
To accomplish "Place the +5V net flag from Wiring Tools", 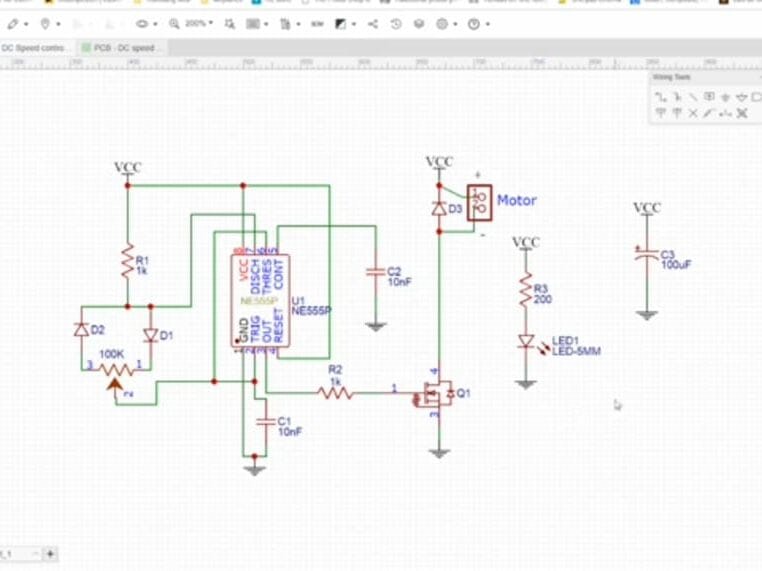I will click(677, 113).
